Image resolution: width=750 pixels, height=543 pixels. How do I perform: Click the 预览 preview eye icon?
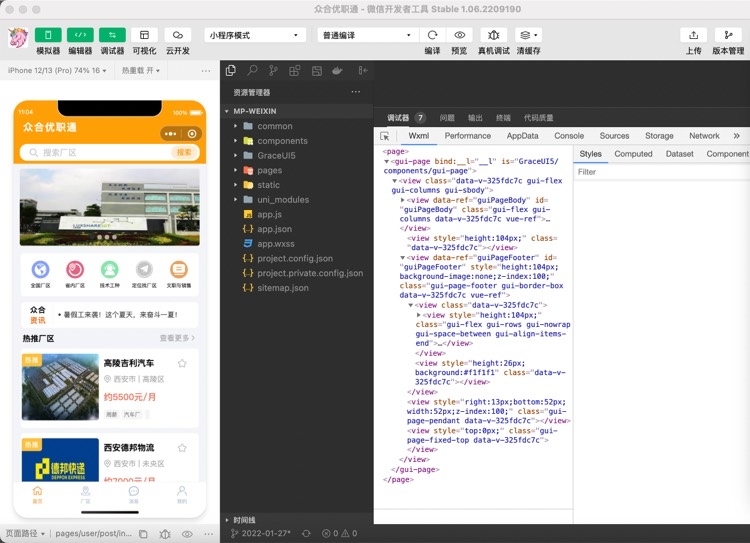tap(459, 35)
